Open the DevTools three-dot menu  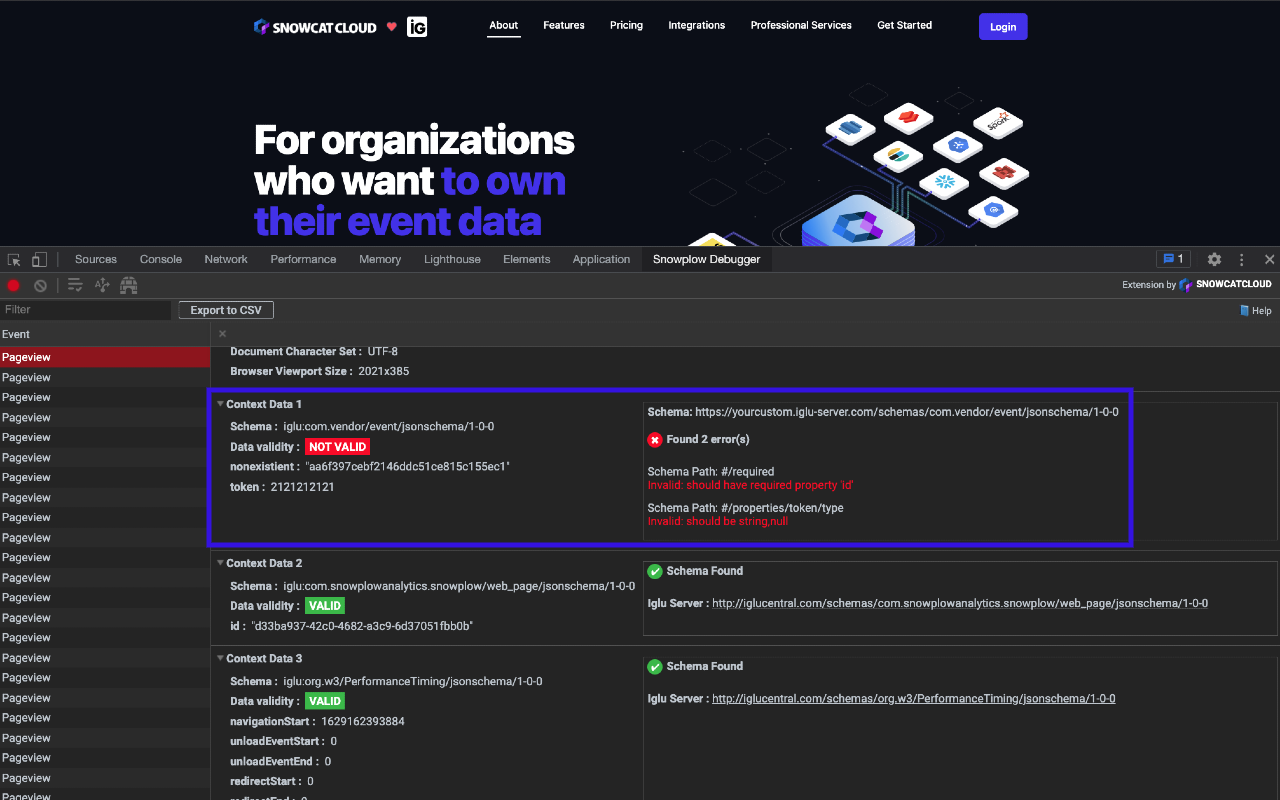click(1242, 259)
